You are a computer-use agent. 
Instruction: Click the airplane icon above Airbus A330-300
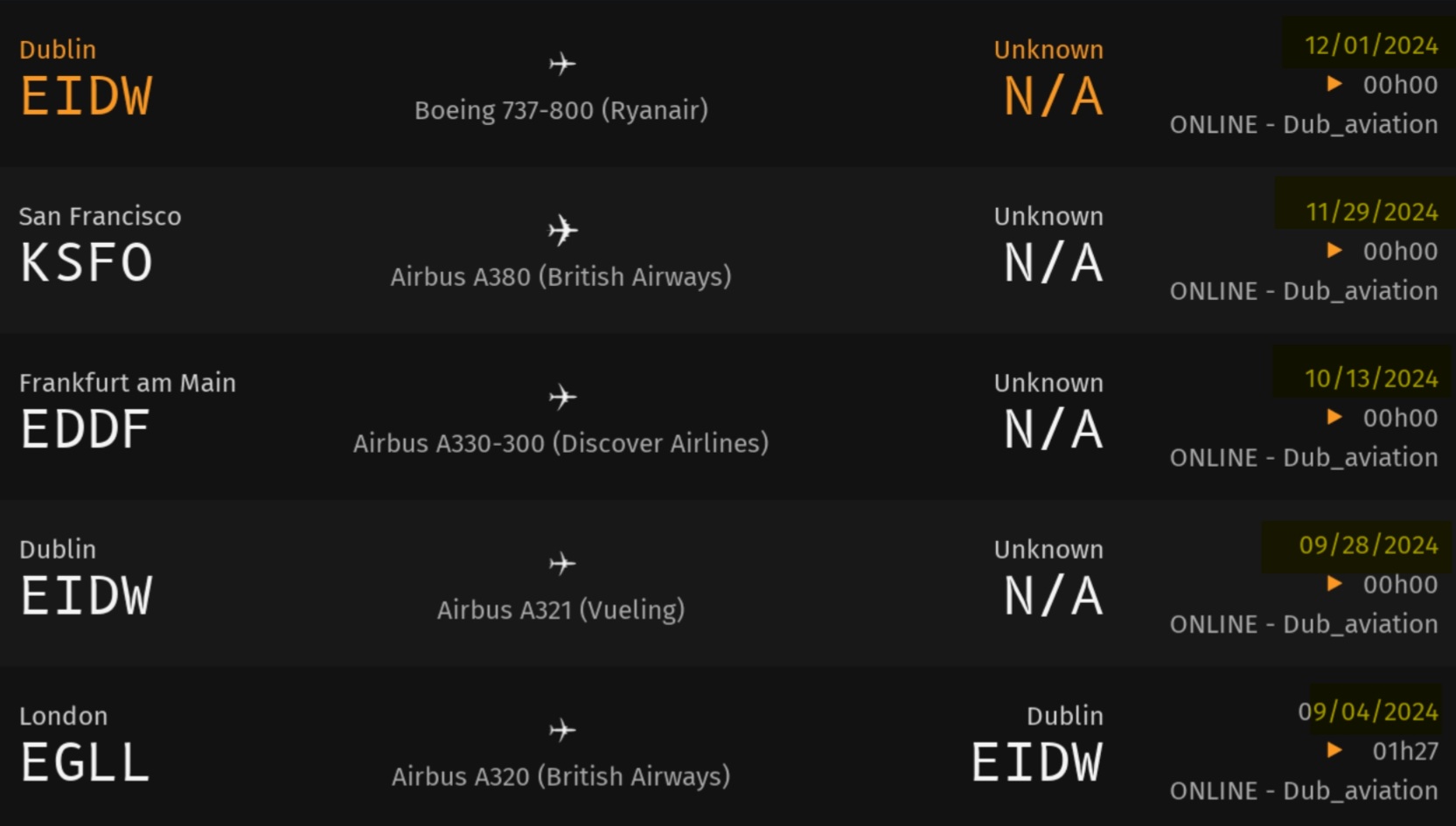pyautogui.click(x=562, y=398)
